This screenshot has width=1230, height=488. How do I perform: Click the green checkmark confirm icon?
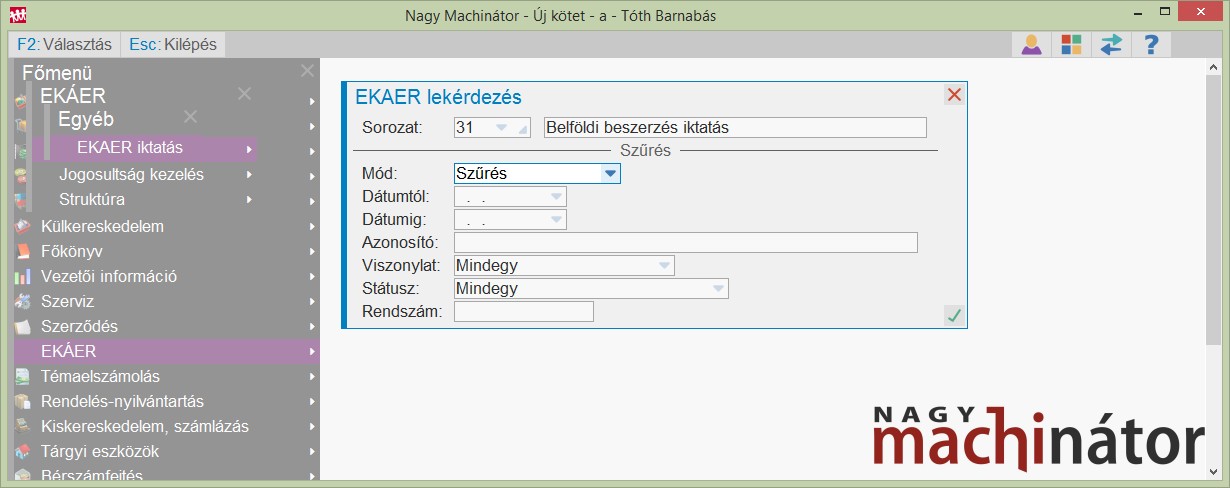[954, 316]
